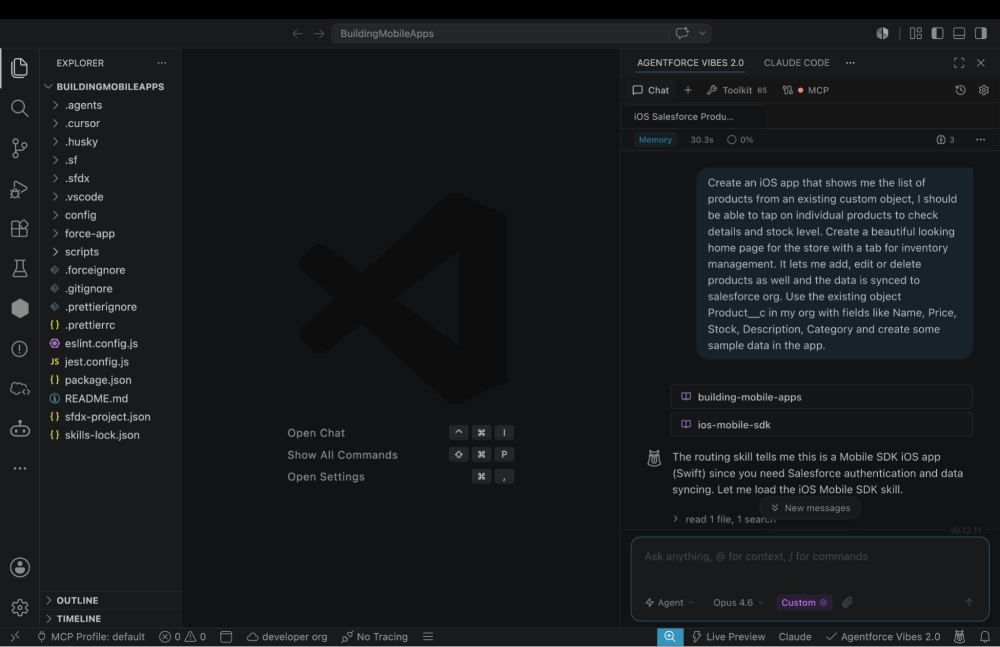1000x647 pixels.
Task: Select the iOS Salesforce Produ... conversation tab
Action: (x=684, y=117)
